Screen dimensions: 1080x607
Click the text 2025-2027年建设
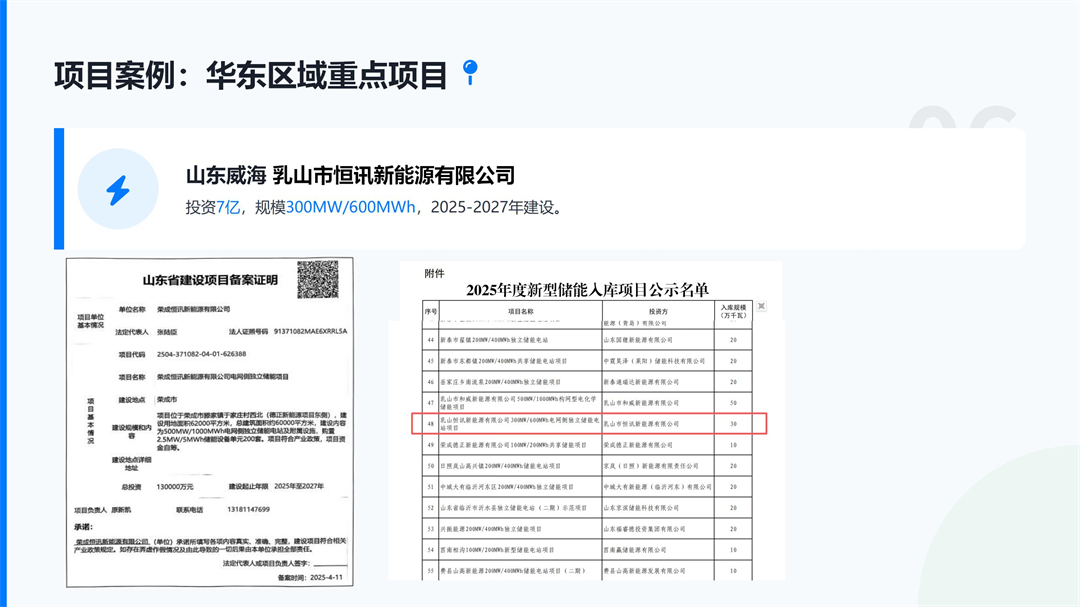[x=492, y=207]
